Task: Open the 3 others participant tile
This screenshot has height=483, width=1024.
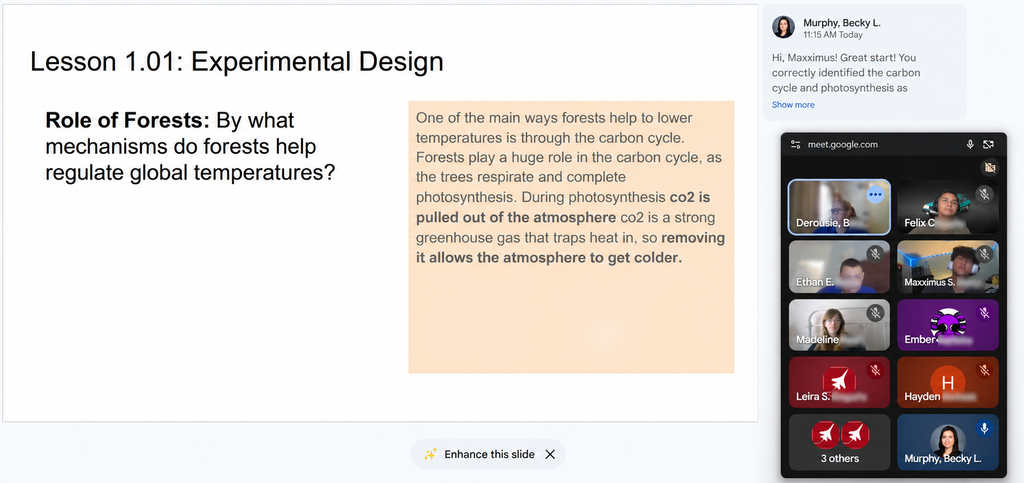Action: (x=839, y=442)
